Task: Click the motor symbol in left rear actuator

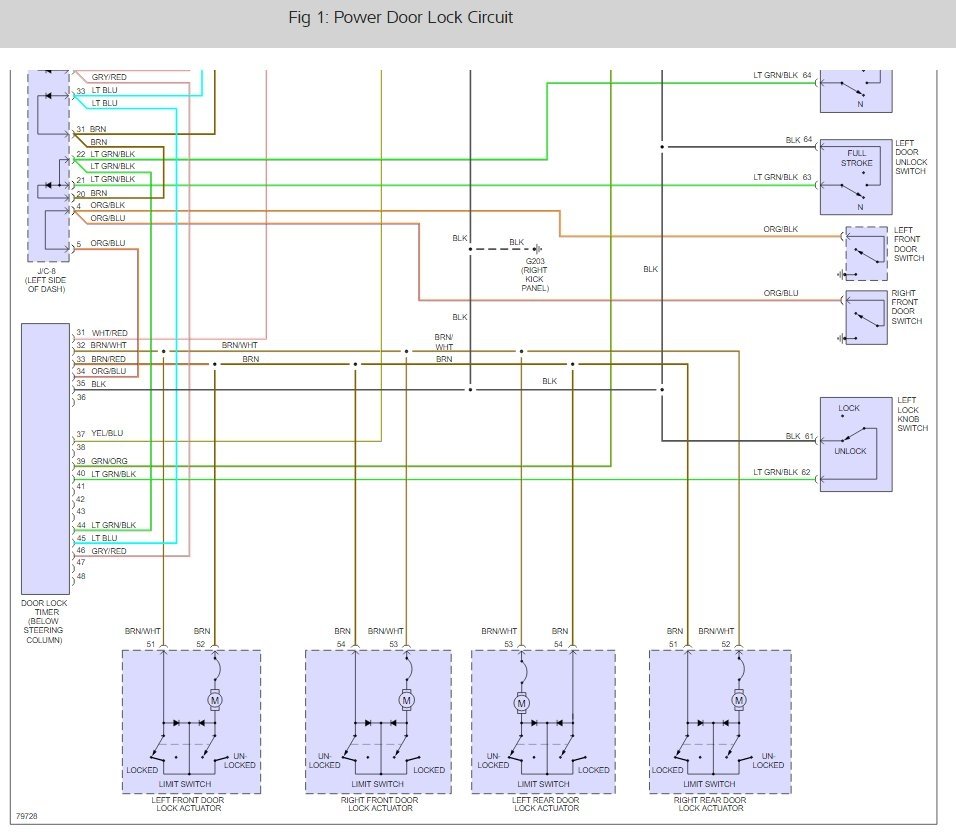Action: click(x=521, y=702)
